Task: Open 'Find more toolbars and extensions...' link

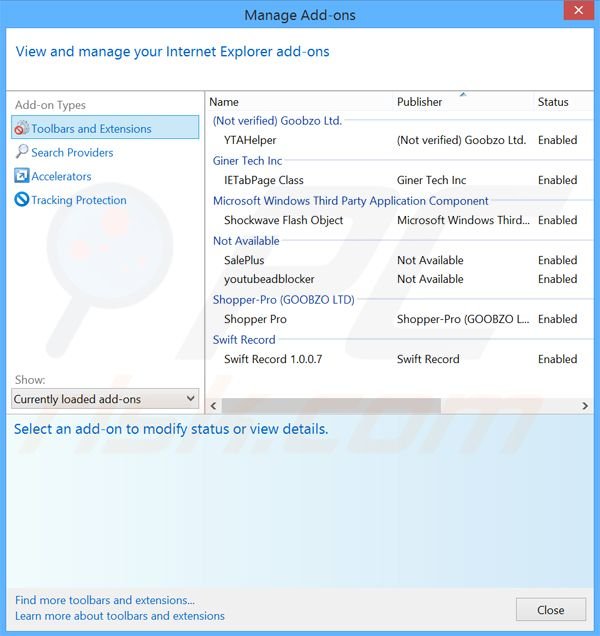Action: point(105,600)
